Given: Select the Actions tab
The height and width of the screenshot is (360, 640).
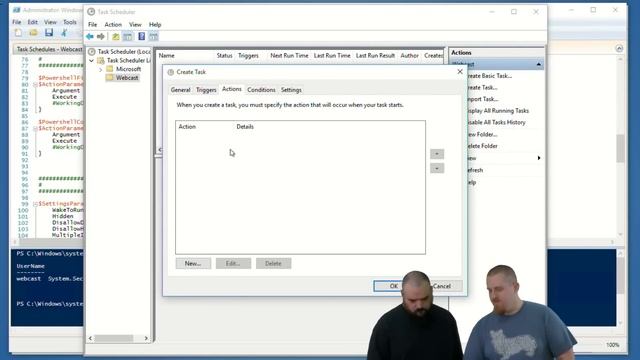Looking at the screenshot, I should (232, 89).
